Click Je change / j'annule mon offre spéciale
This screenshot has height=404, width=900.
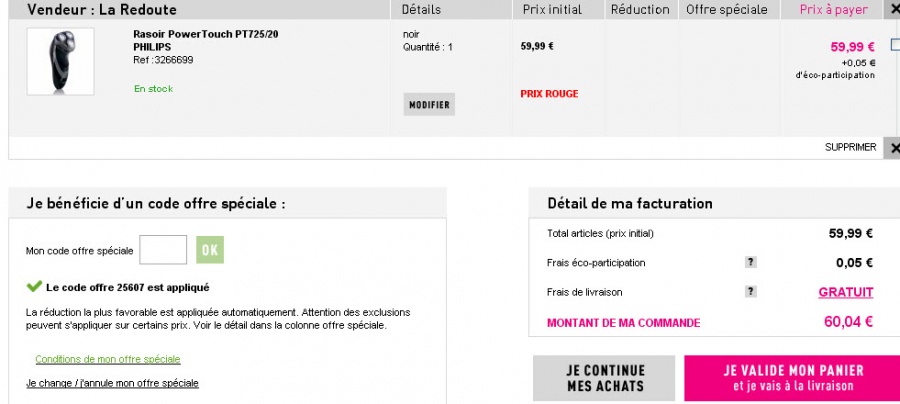click(112, 383)
